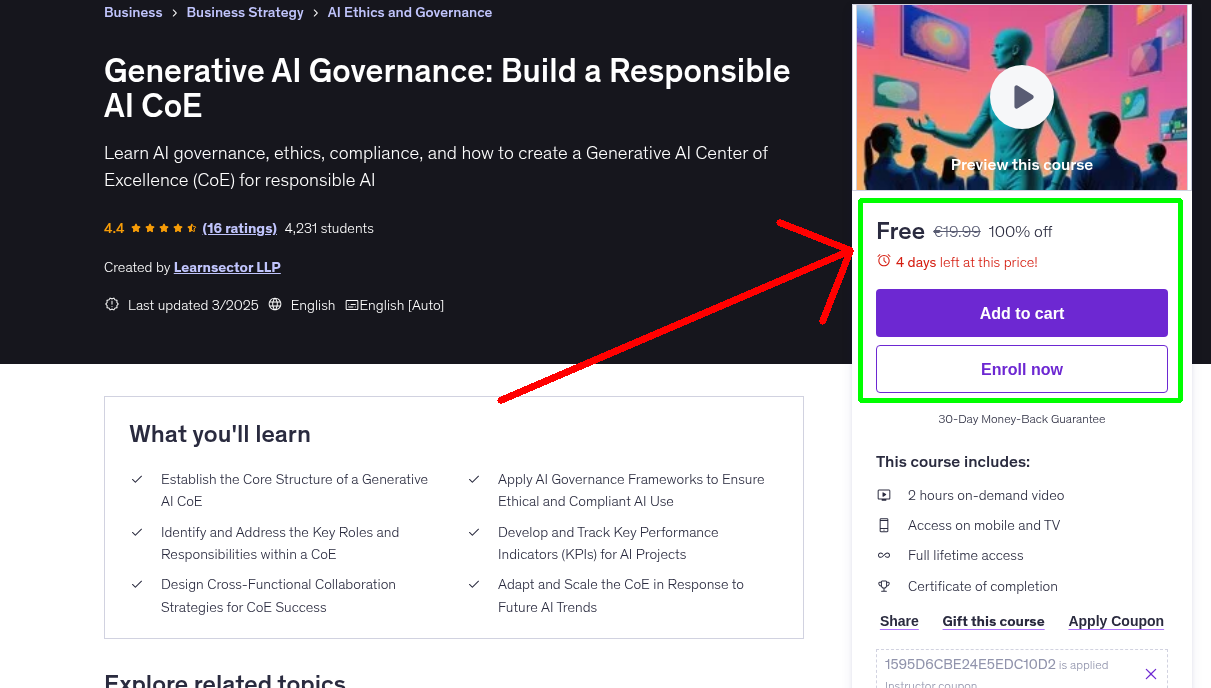Click the checkmark beside Establish the Core Structure

138,478
